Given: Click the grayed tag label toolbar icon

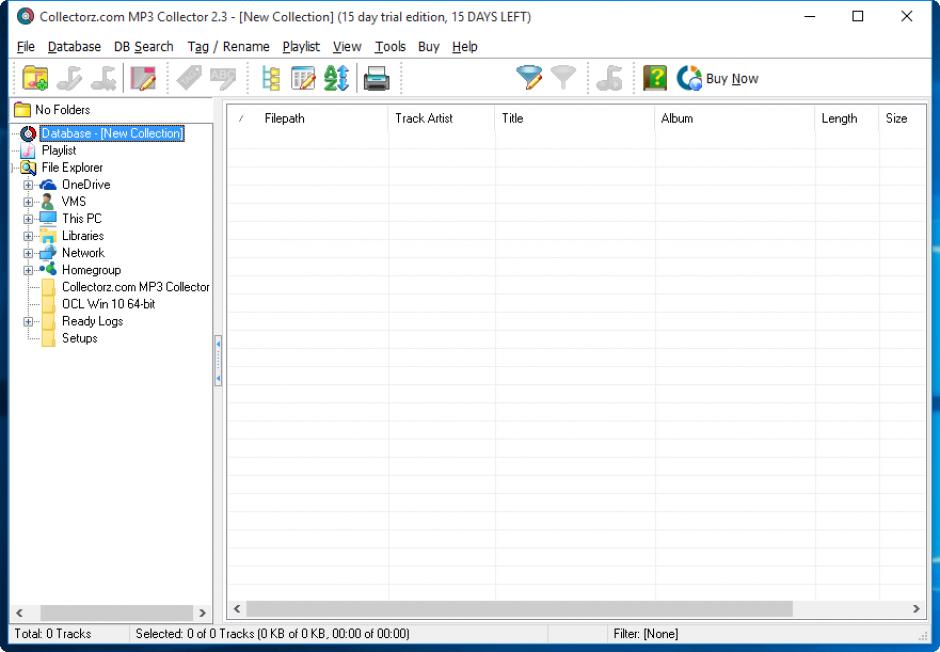Looking at the screenshot, I should [189, 79].
